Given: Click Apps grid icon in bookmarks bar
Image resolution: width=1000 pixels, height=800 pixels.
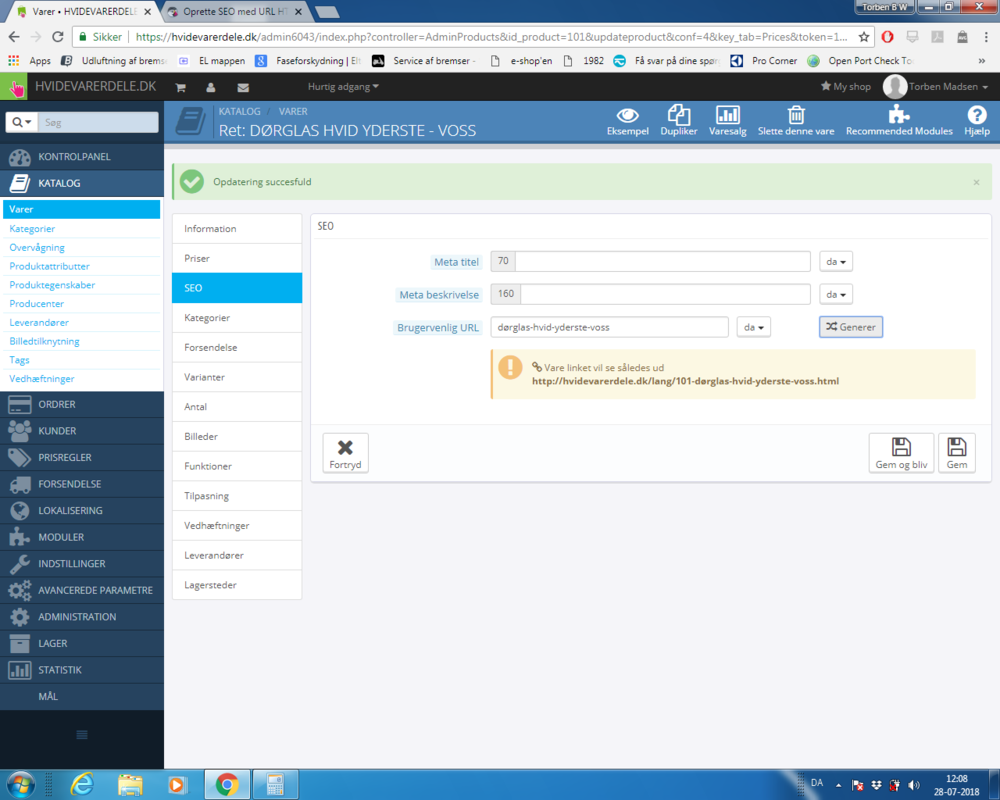Looking at the screenshot, I should [x=13, y=61].
